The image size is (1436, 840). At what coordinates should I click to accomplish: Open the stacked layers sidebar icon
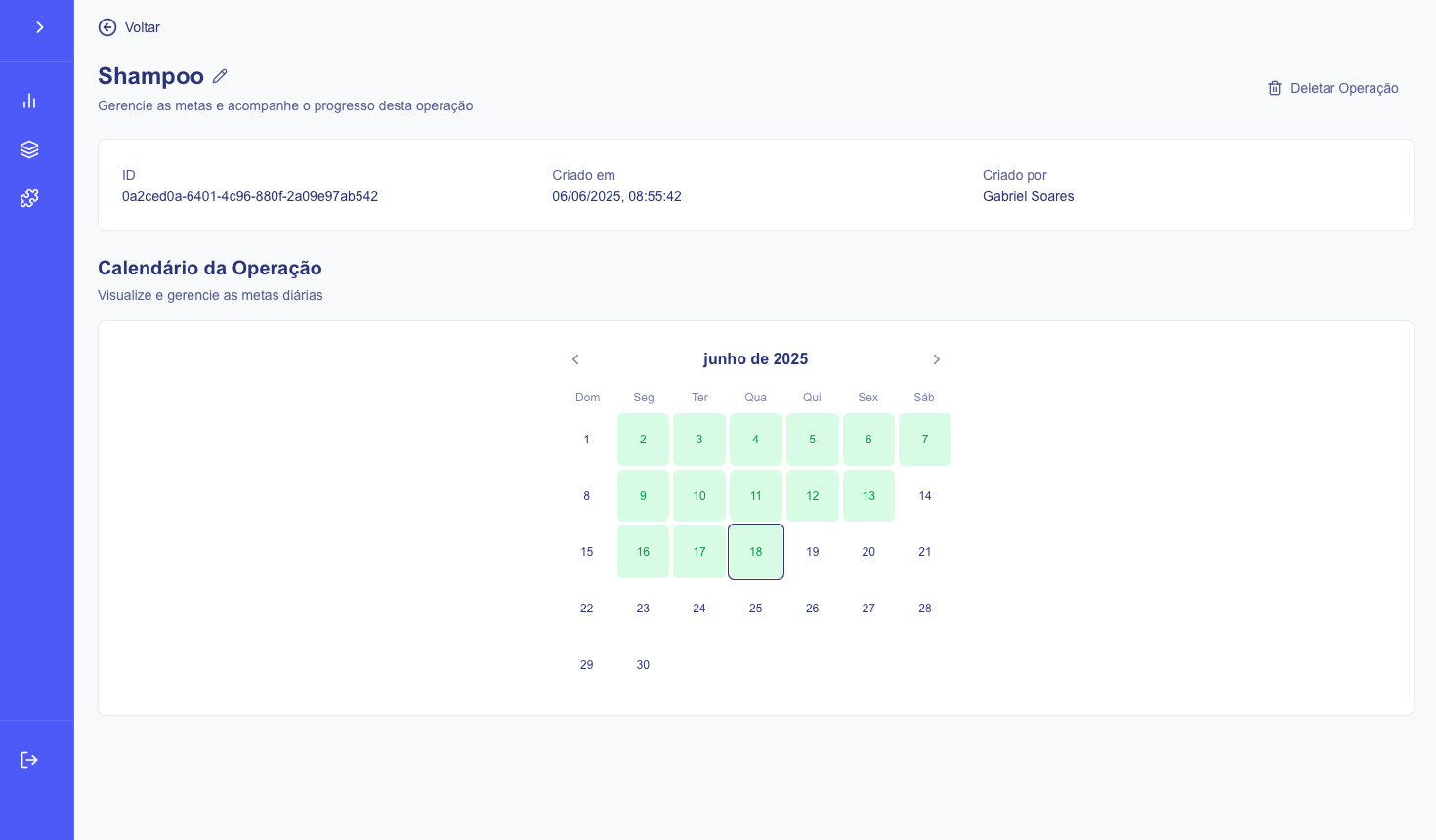coord(29,149)
